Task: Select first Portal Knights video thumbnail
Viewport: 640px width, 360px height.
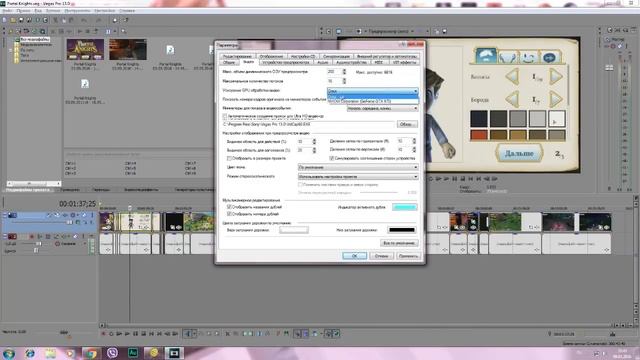Action: click(x=85, y=49)
